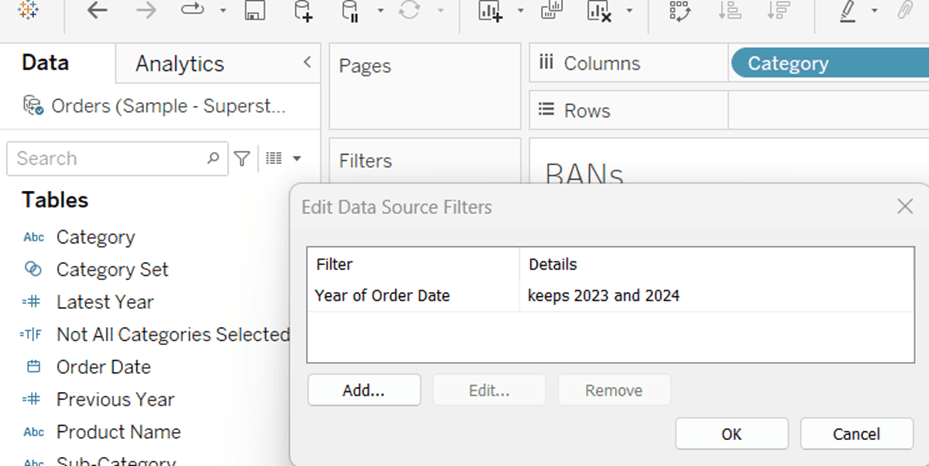
Task: Select the Data tab
Action: (x=46, y=63)
